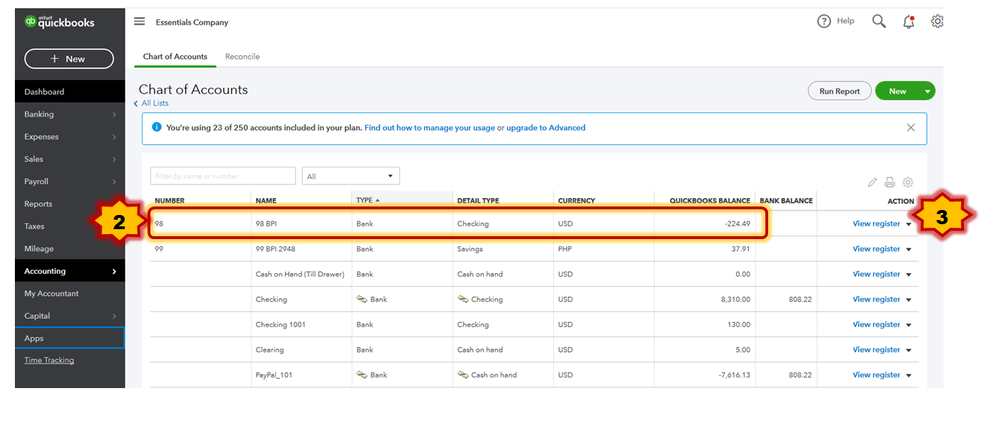
Task: Click the NUMBER column header
Action: click(169, 200)
